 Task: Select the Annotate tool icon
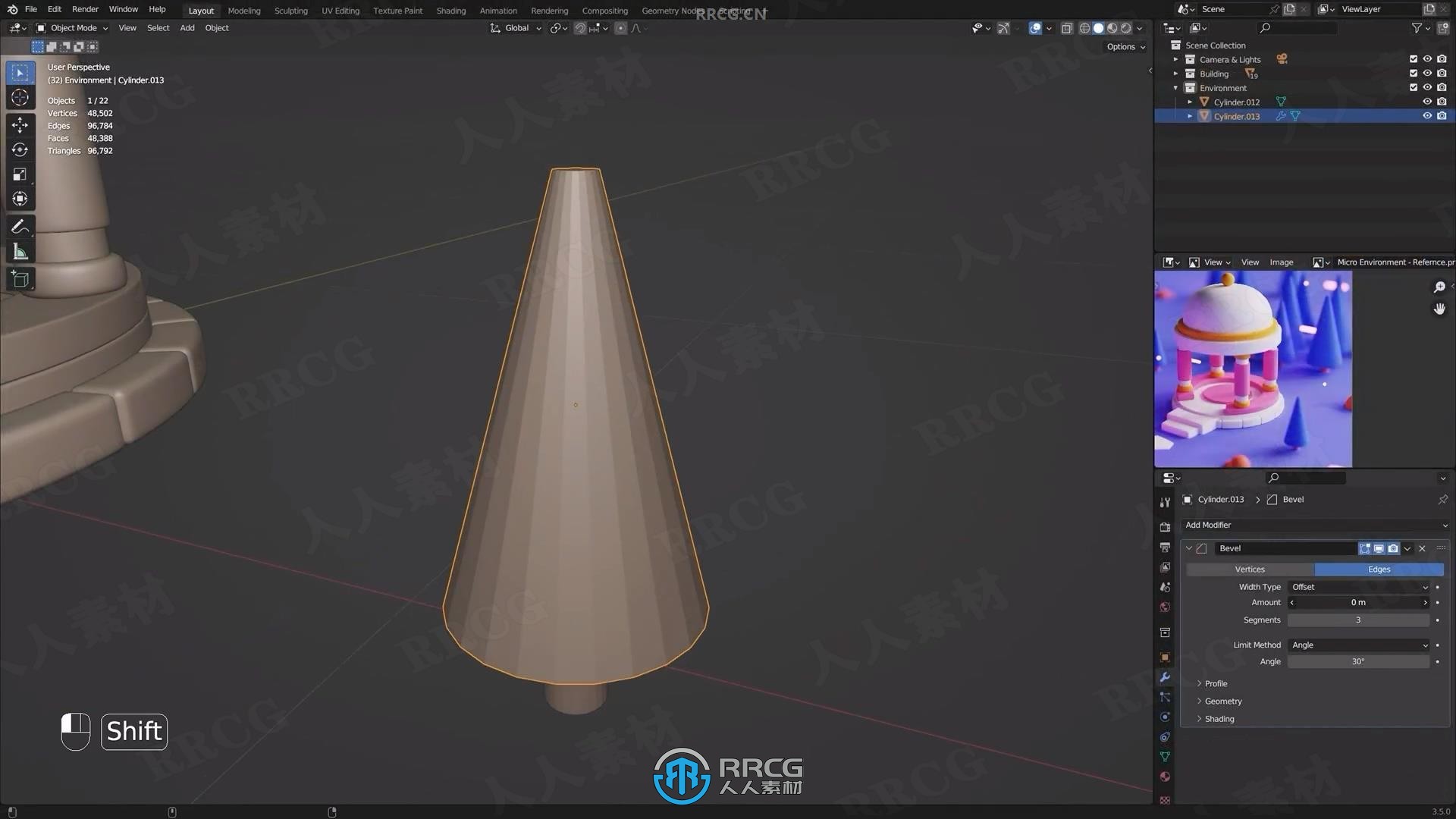pyautogui.click(x=20, y=226)
